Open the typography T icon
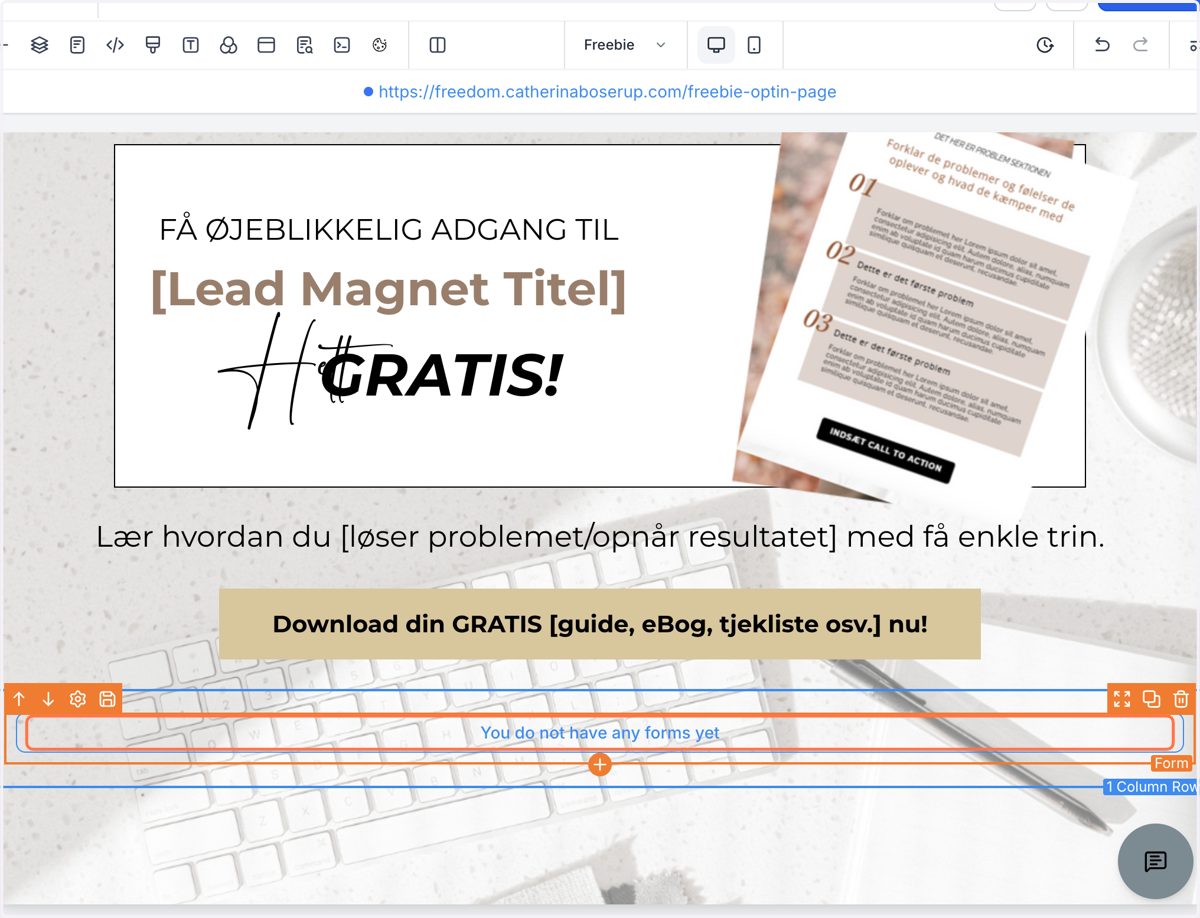 (191, 45)
